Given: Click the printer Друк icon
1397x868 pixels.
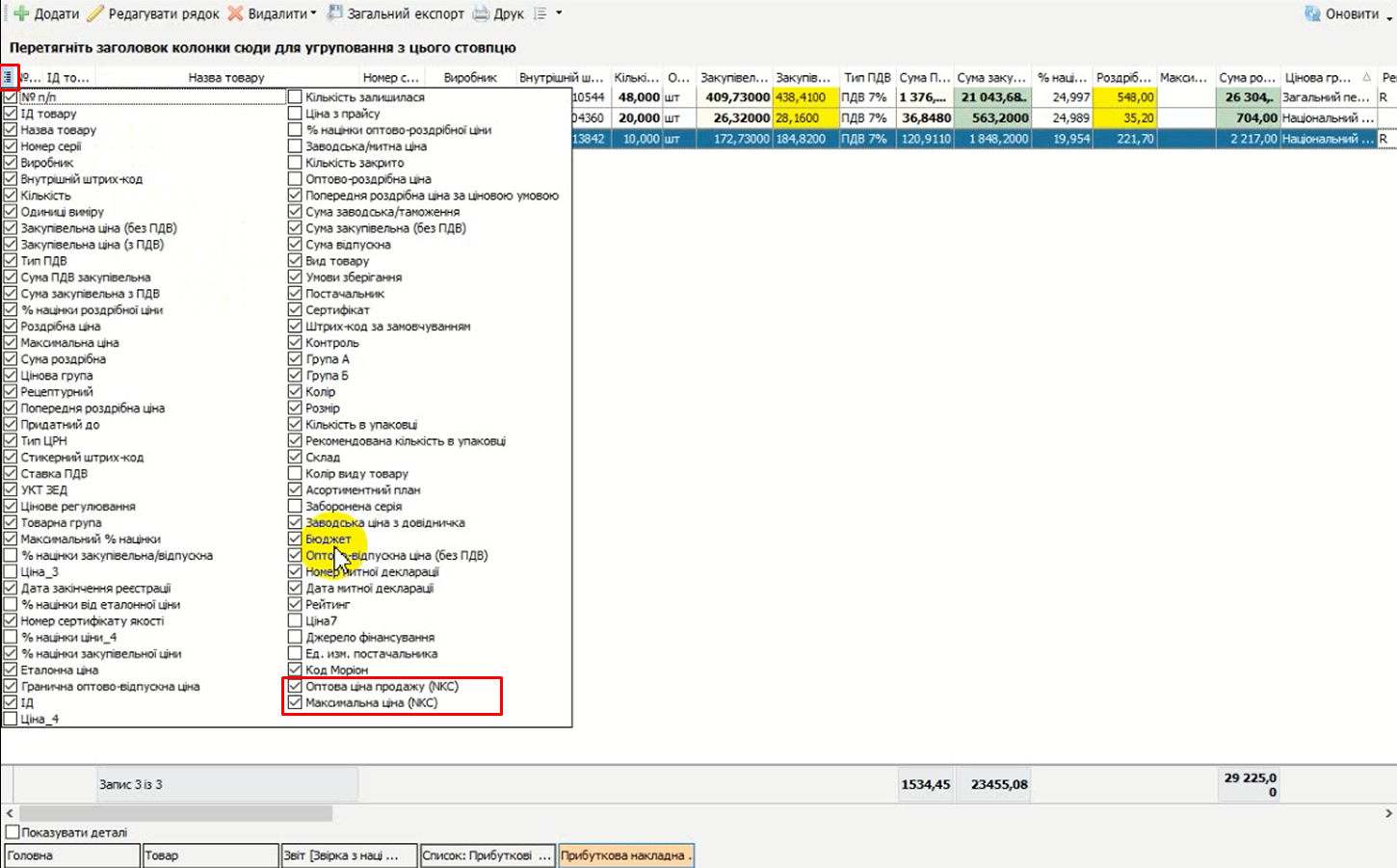Looking at the screenshot, I should pos(481,13).
